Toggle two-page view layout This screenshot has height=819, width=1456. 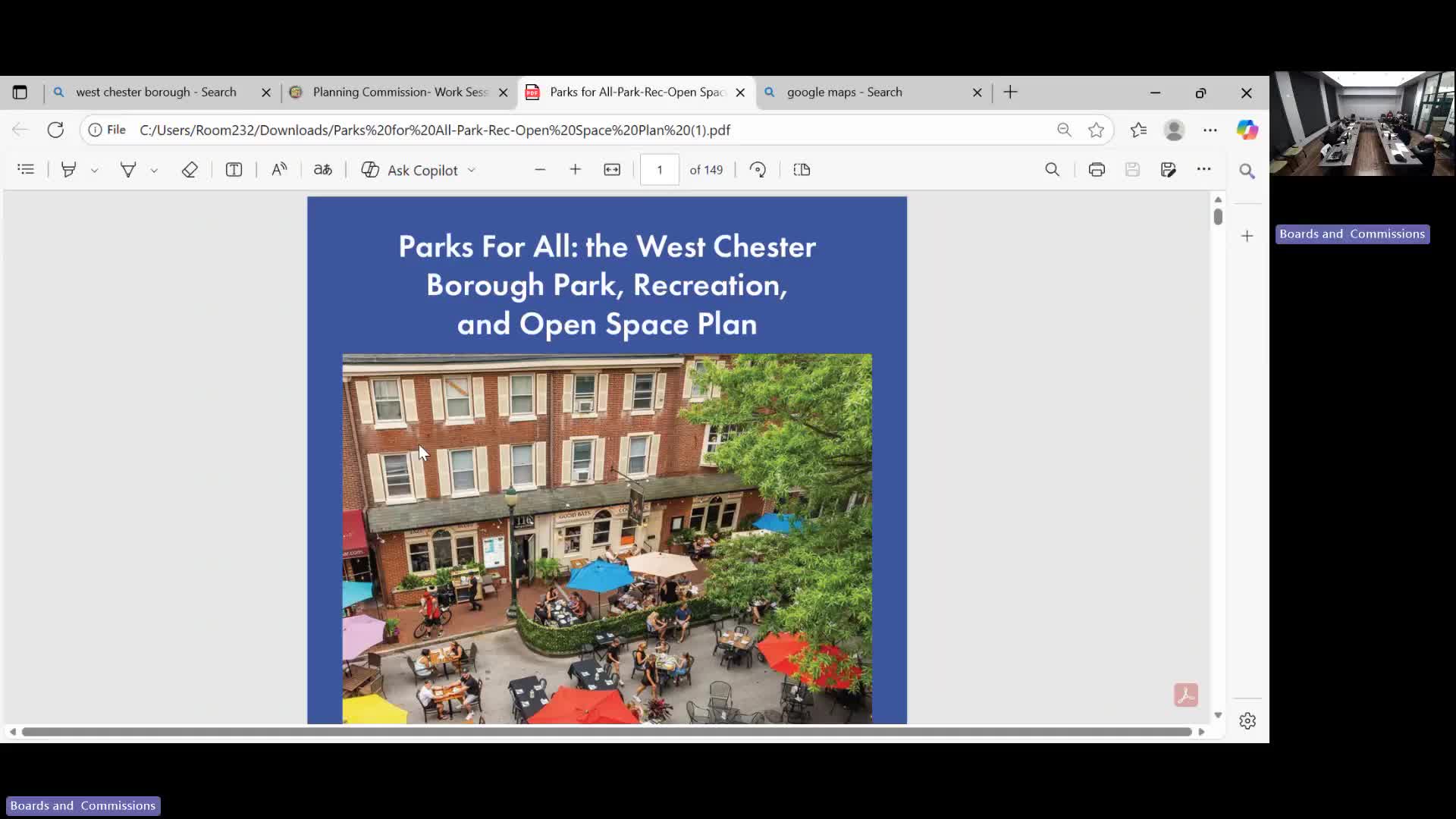802,169
